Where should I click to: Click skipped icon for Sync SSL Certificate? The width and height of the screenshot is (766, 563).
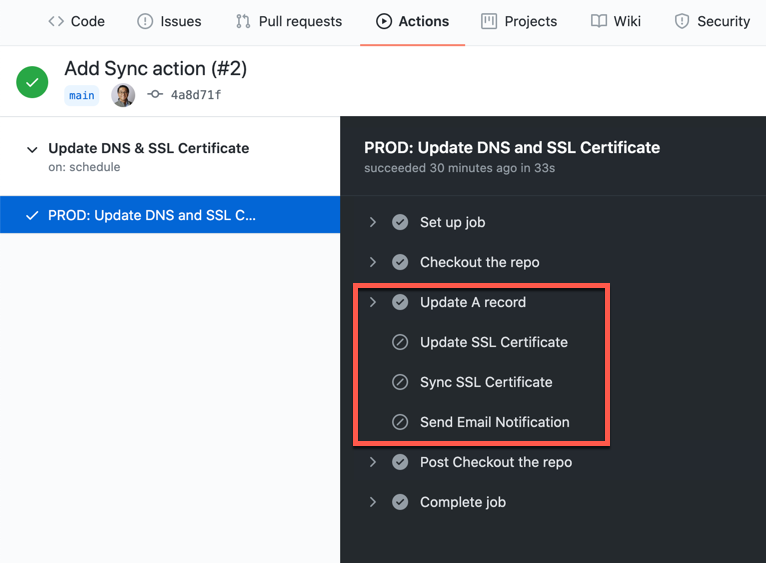pos(400,382)
